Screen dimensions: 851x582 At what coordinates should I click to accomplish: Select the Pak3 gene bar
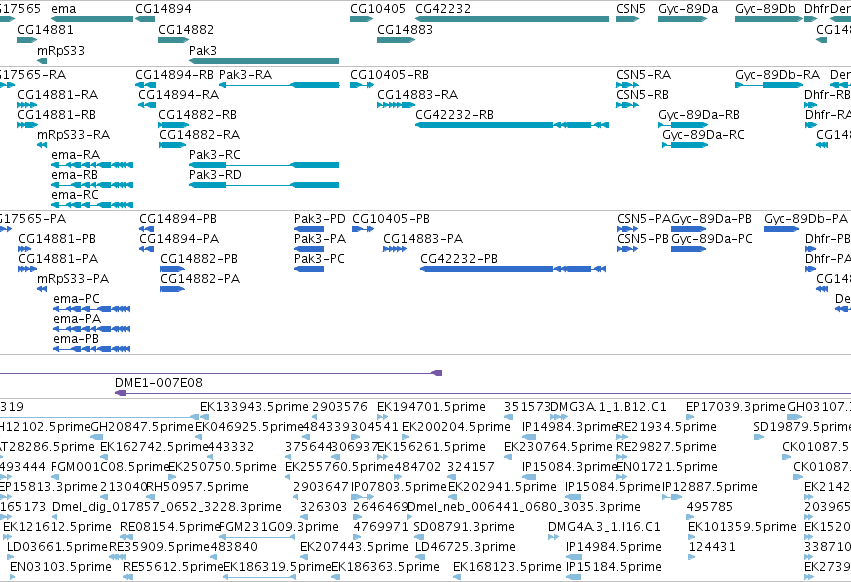[264, 61]
